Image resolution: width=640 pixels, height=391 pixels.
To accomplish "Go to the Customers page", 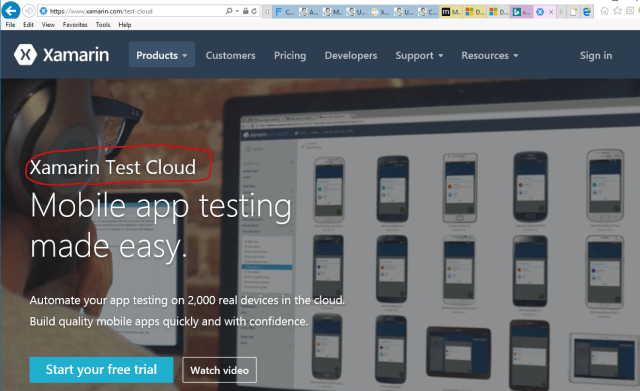I will coord(231,56).
